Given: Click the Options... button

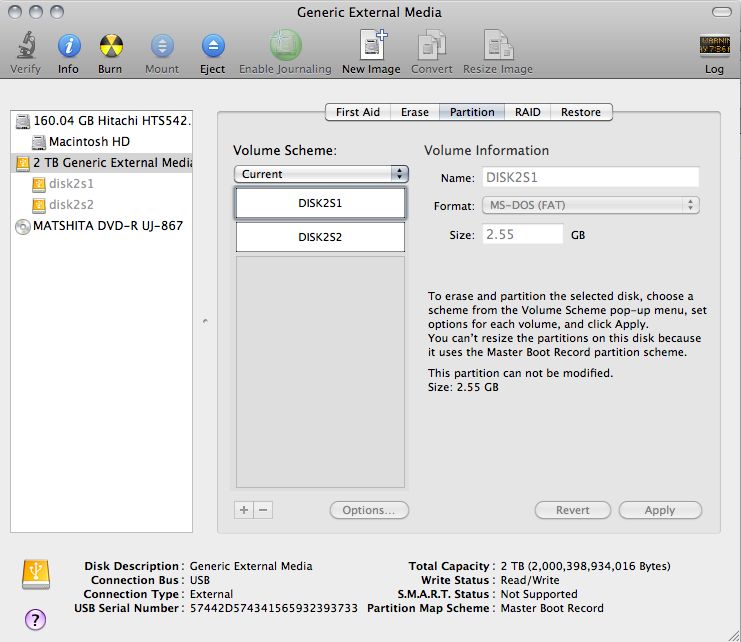Looking at the screenshot, I should [x=369, y=510].
